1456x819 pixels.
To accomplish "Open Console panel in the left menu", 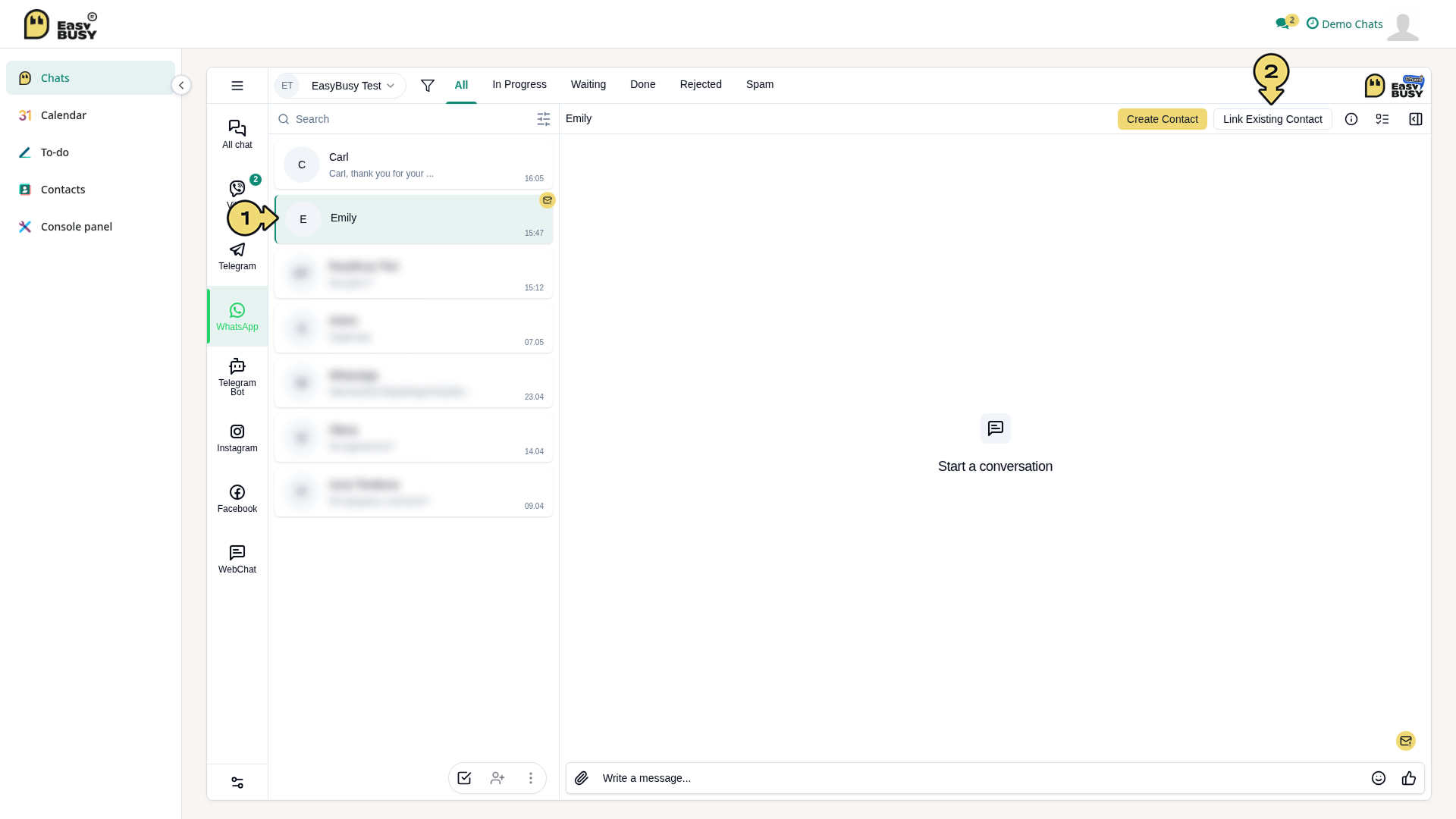I will [90, 227].
